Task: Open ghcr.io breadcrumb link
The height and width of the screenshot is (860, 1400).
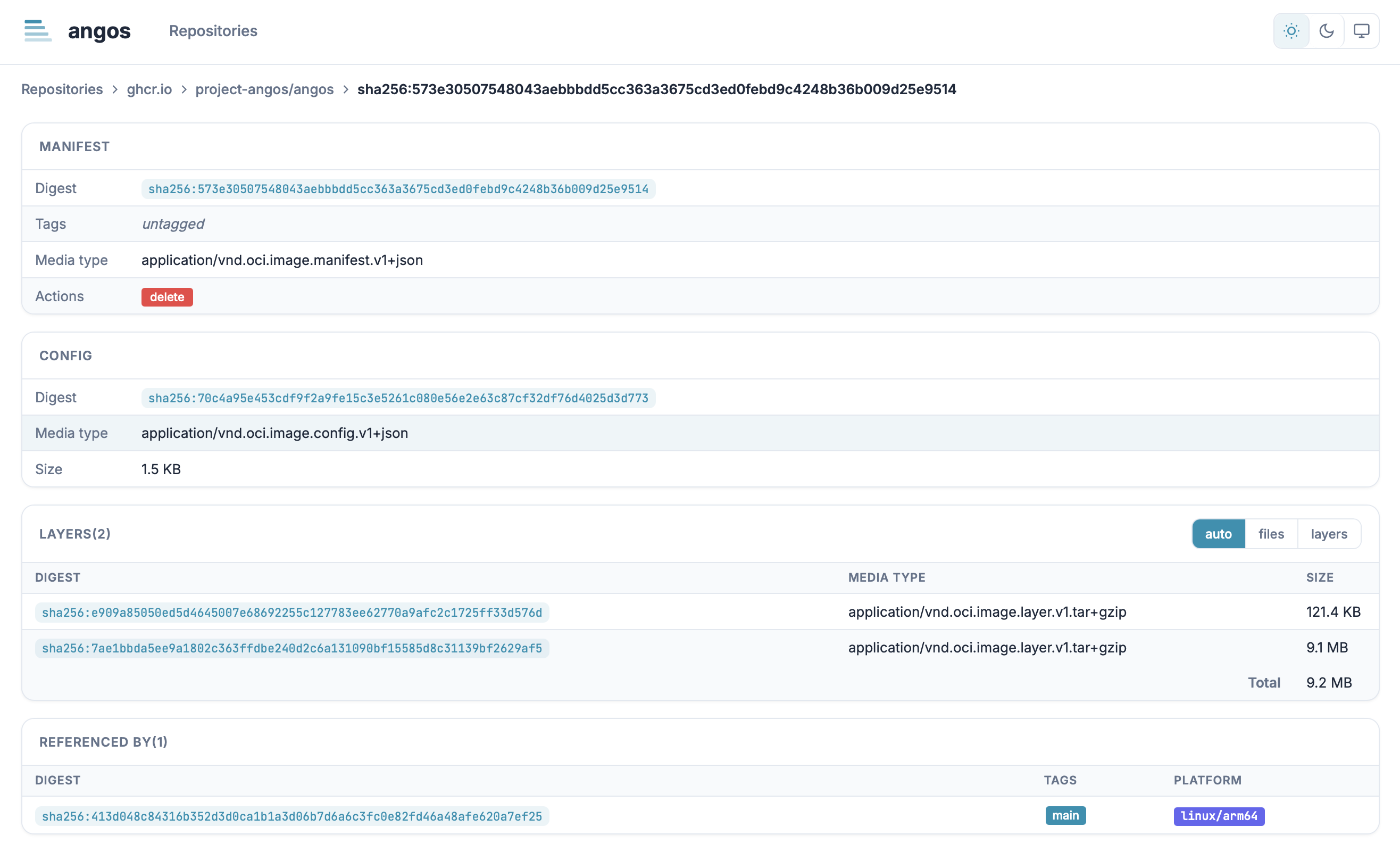Action: tap(149, 89)
